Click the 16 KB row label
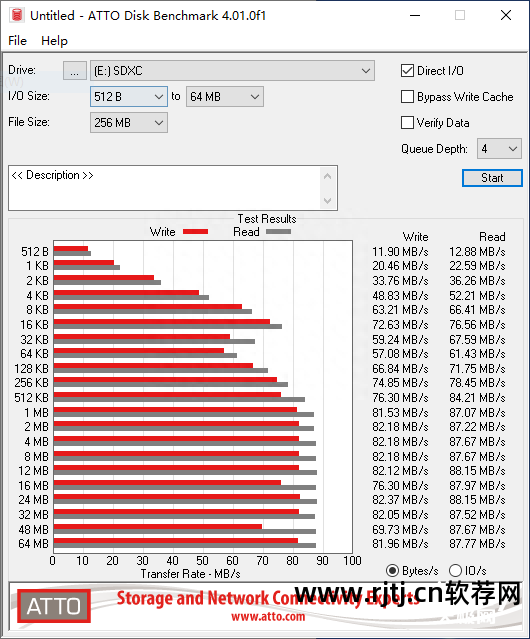Image resolution: width=530 pixels, height=639 pixels. click(34, 325)
